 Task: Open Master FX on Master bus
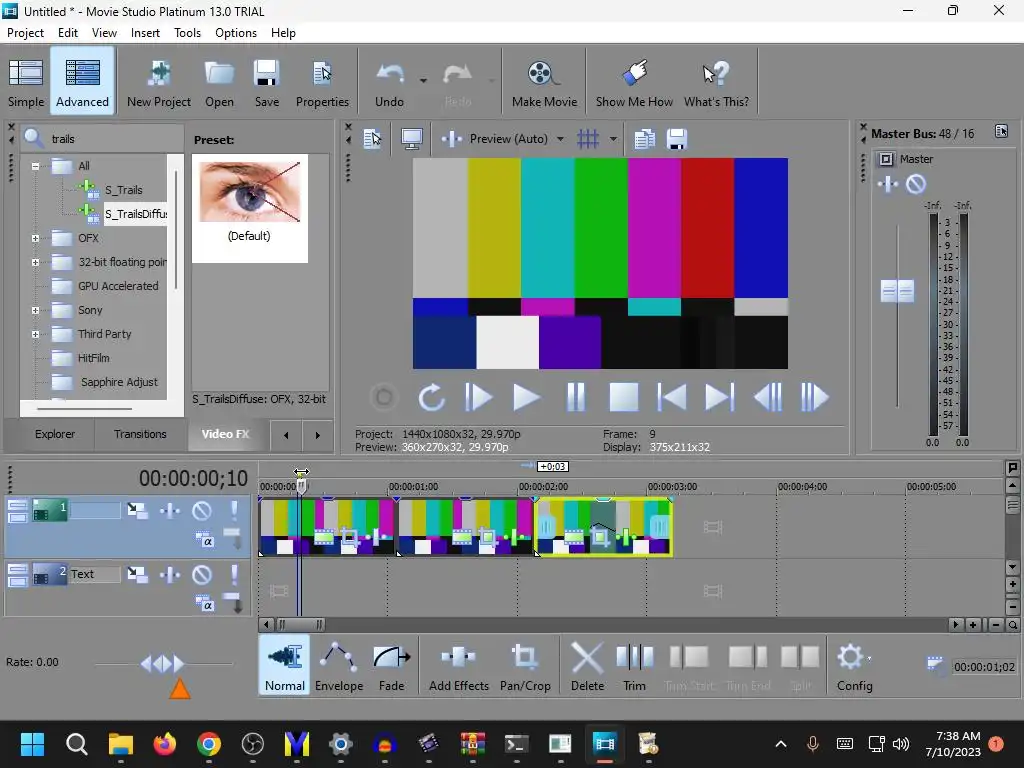pos(888,184)
